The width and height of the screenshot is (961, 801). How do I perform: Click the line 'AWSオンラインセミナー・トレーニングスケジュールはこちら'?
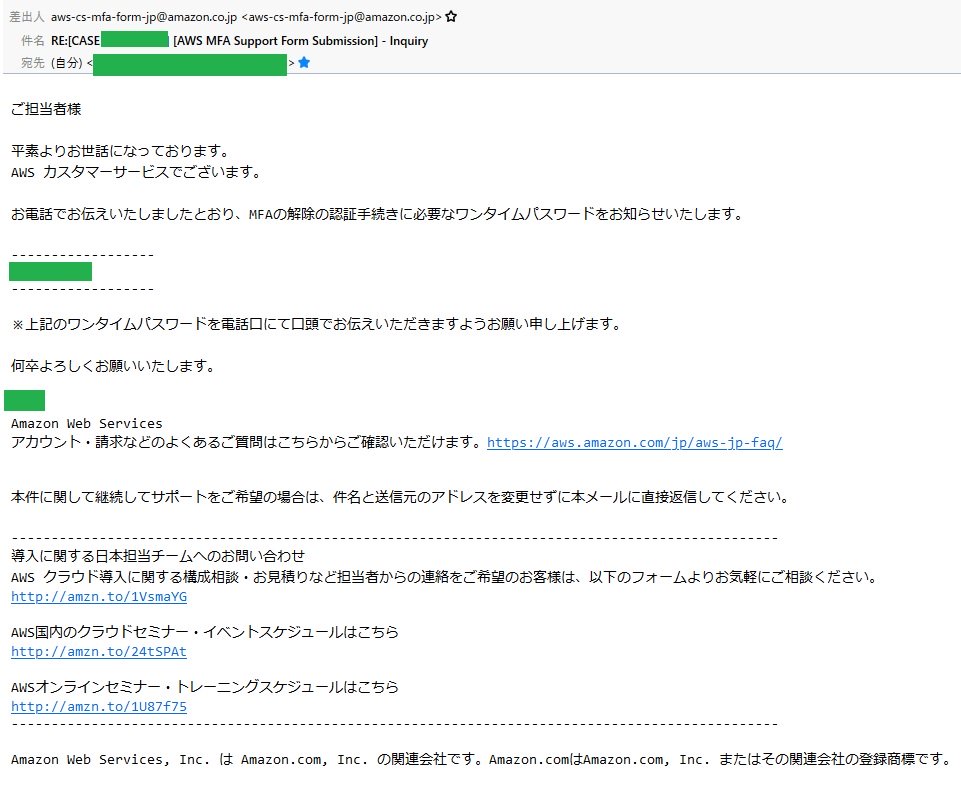(x=205, y=687)
